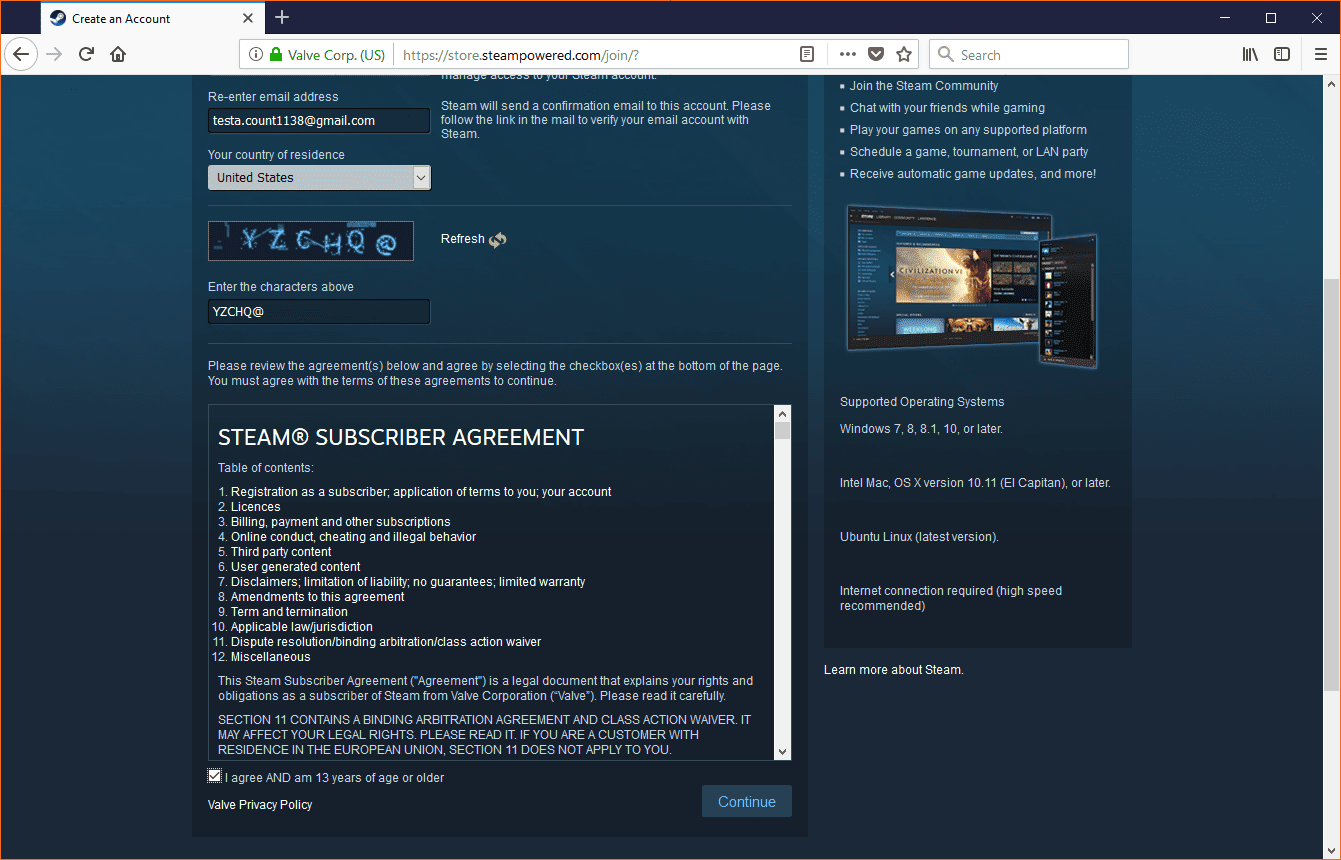Click agreement scrollbar down arrow
1341x860 pixels.
tap(783, 752)
